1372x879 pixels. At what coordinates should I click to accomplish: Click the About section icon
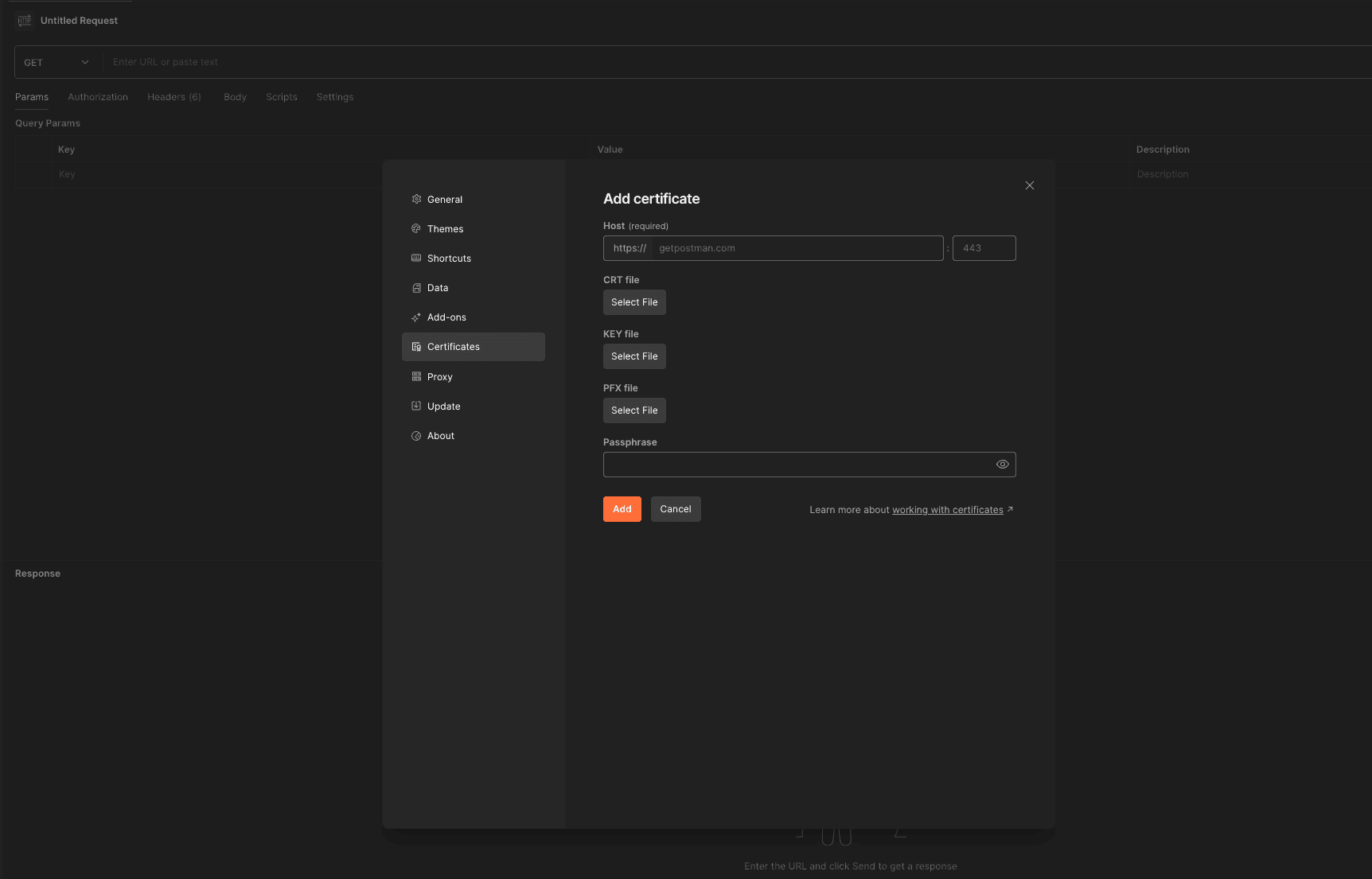pos(416,436)
